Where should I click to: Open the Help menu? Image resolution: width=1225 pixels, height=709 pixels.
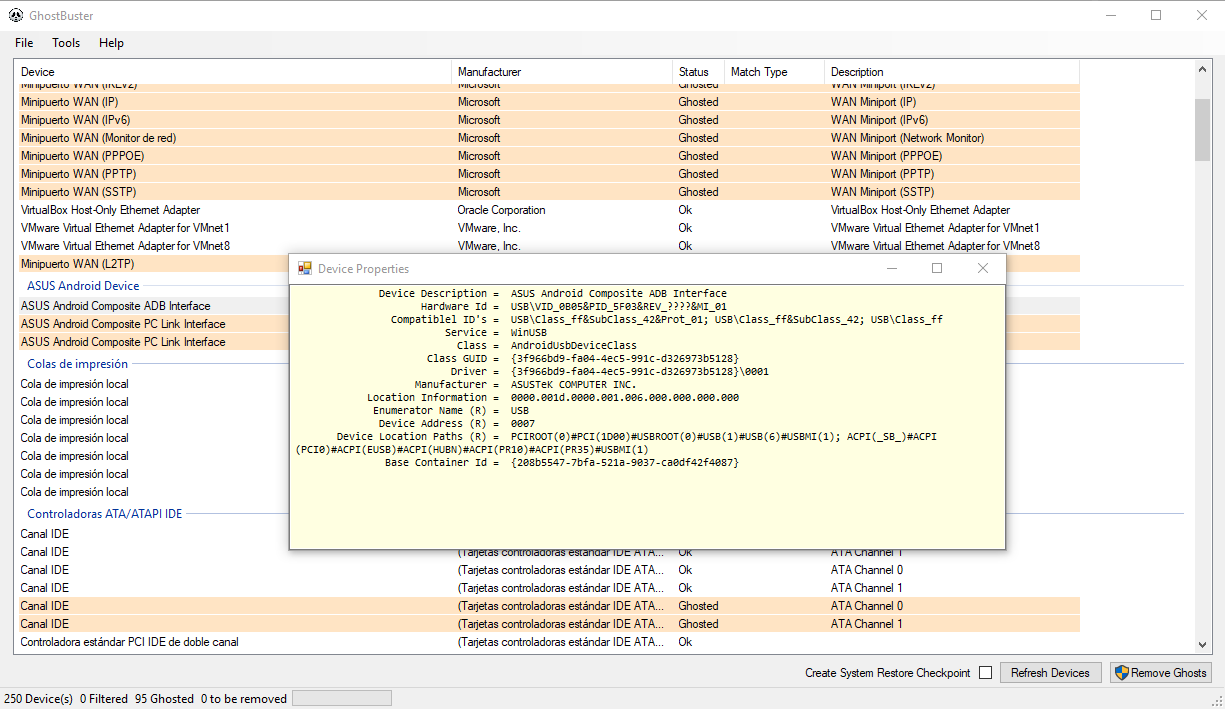point(111,43)
